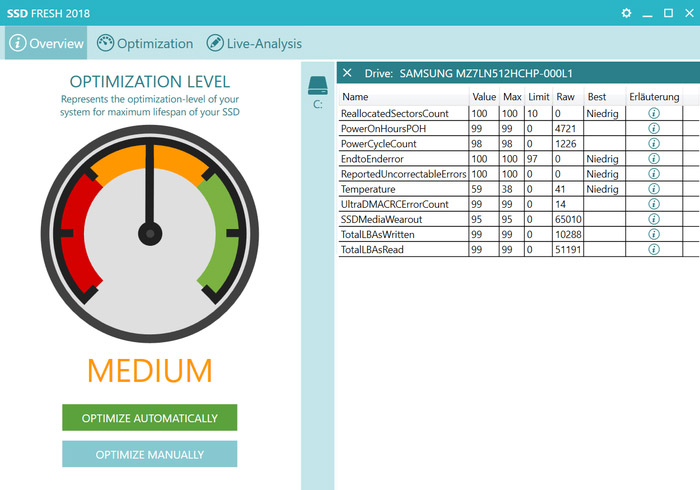700x490 pixels.
Task: Select the TotalLBAsRead name cell
Action: click(404, 250)
